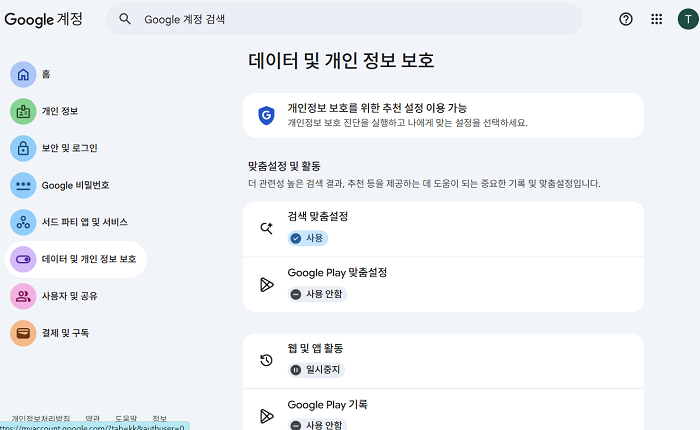
Task: Open the help question mark icon
Action: pyautogui.click(x=626, y=19)
